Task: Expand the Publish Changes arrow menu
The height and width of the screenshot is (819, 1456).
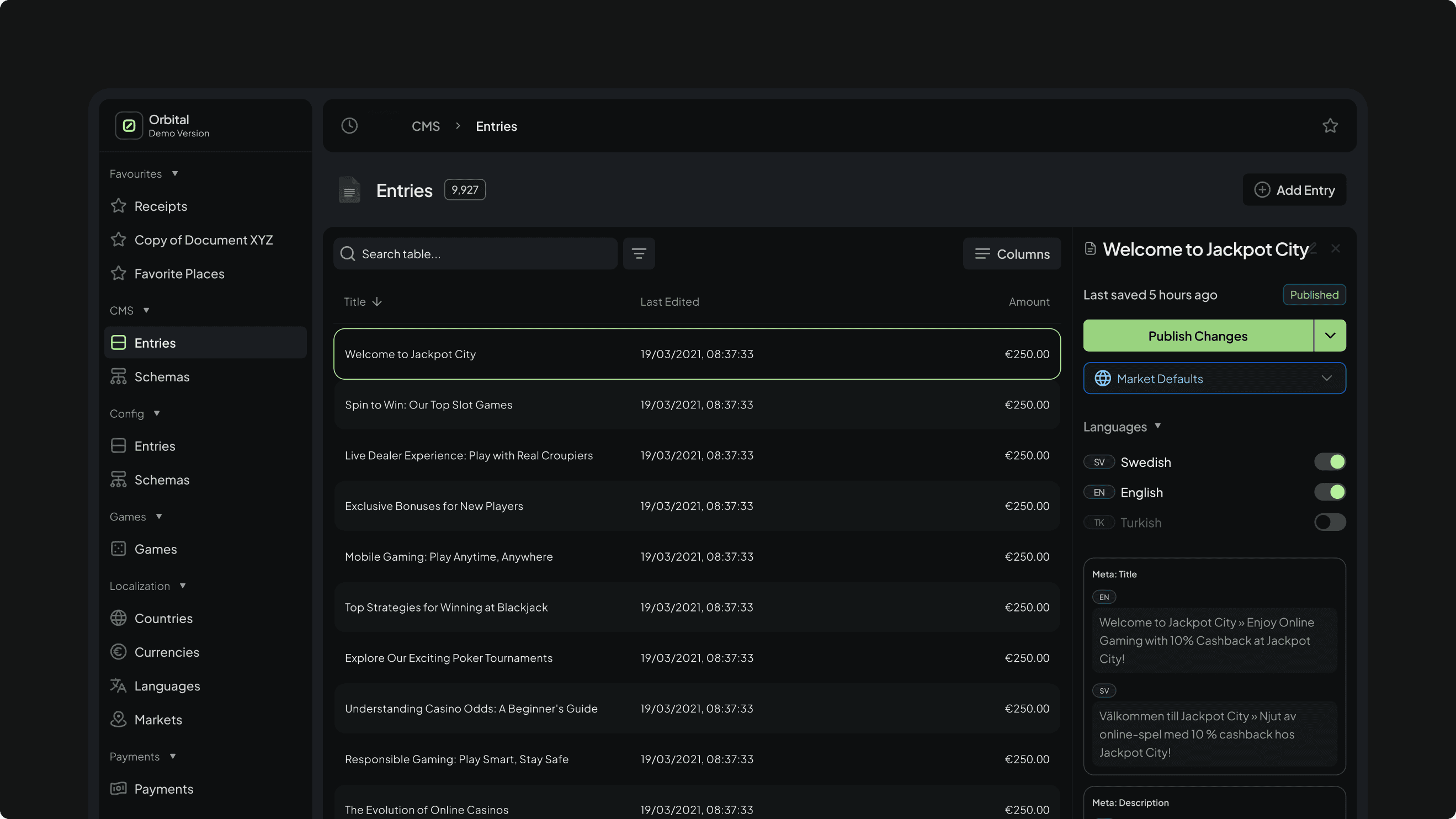Action: (x=1330, y=336)
